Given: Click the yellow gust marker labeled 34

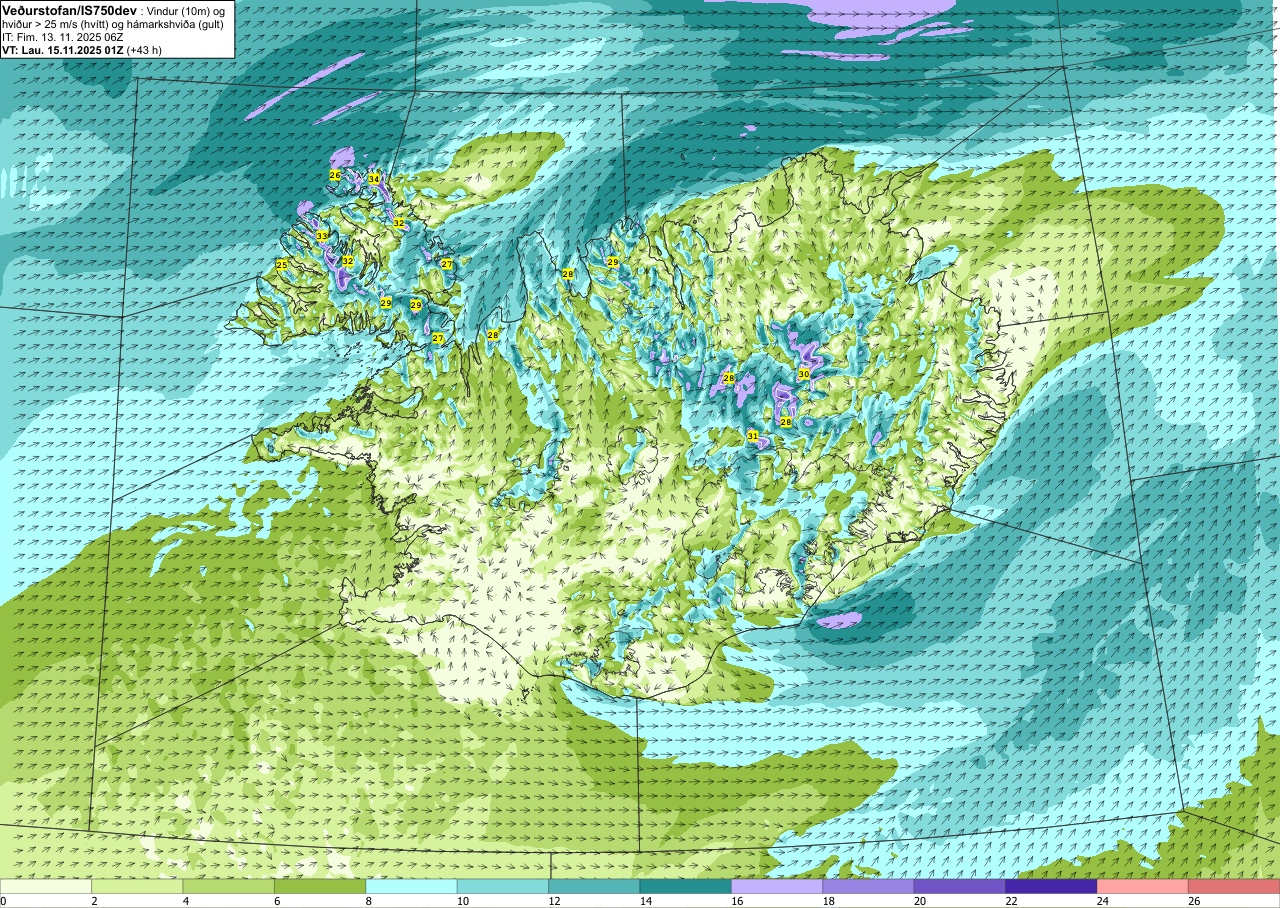Looking at the screenshot, I should (374, 178).
